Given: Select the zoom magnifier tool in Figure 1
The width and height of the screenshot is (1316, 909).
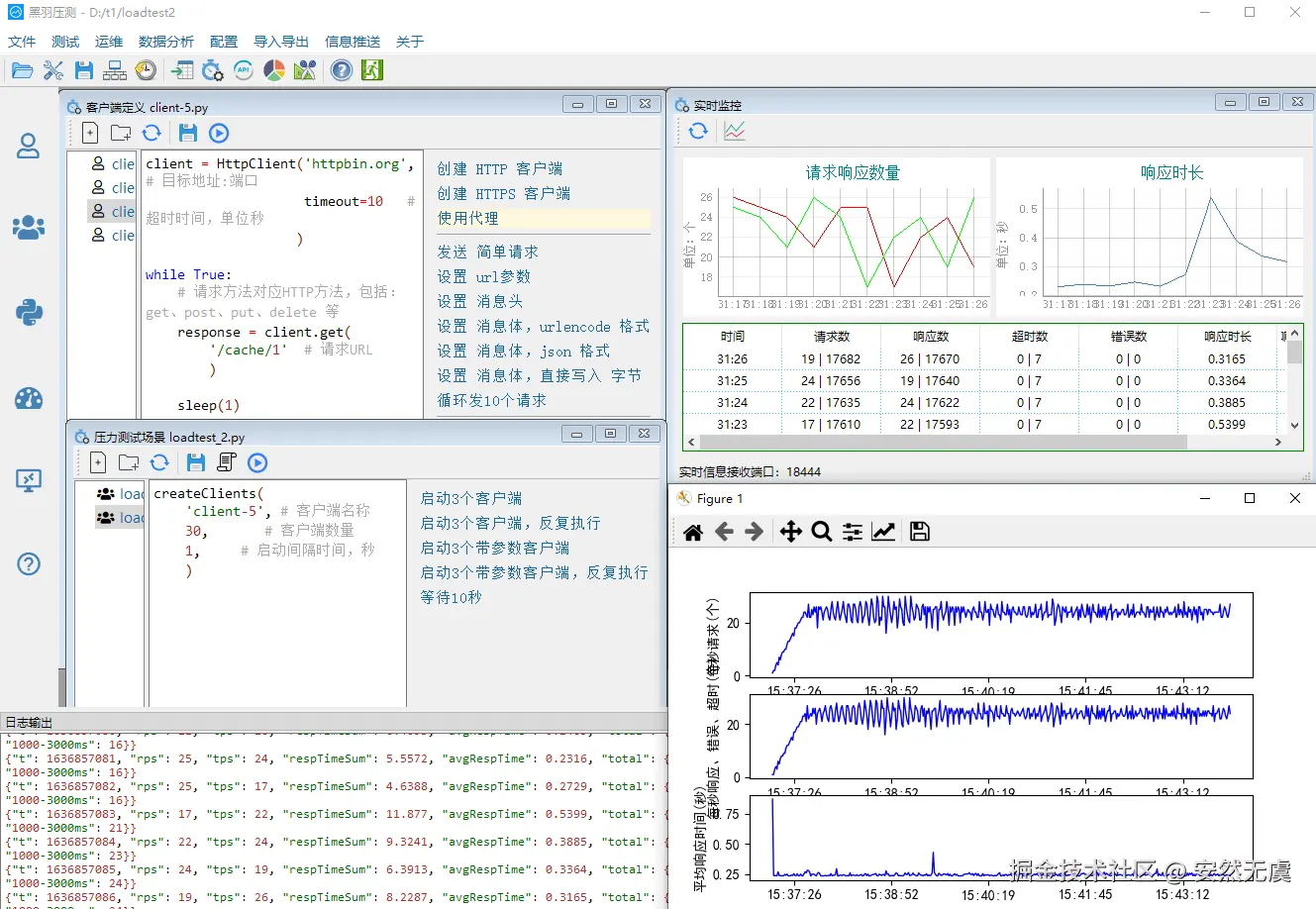Looking at the screenshot, I should (821, 532).
